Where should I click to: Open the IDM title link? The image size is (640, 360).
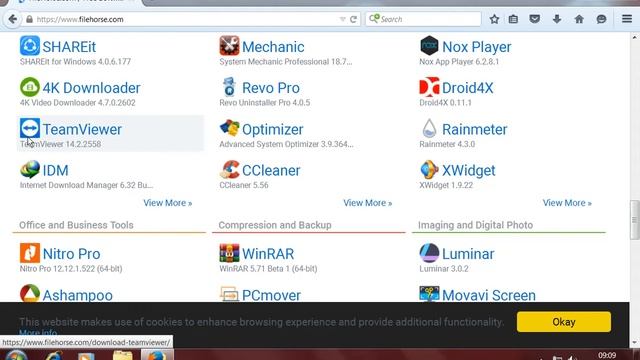pyautogui.click(x=56, y=171)
